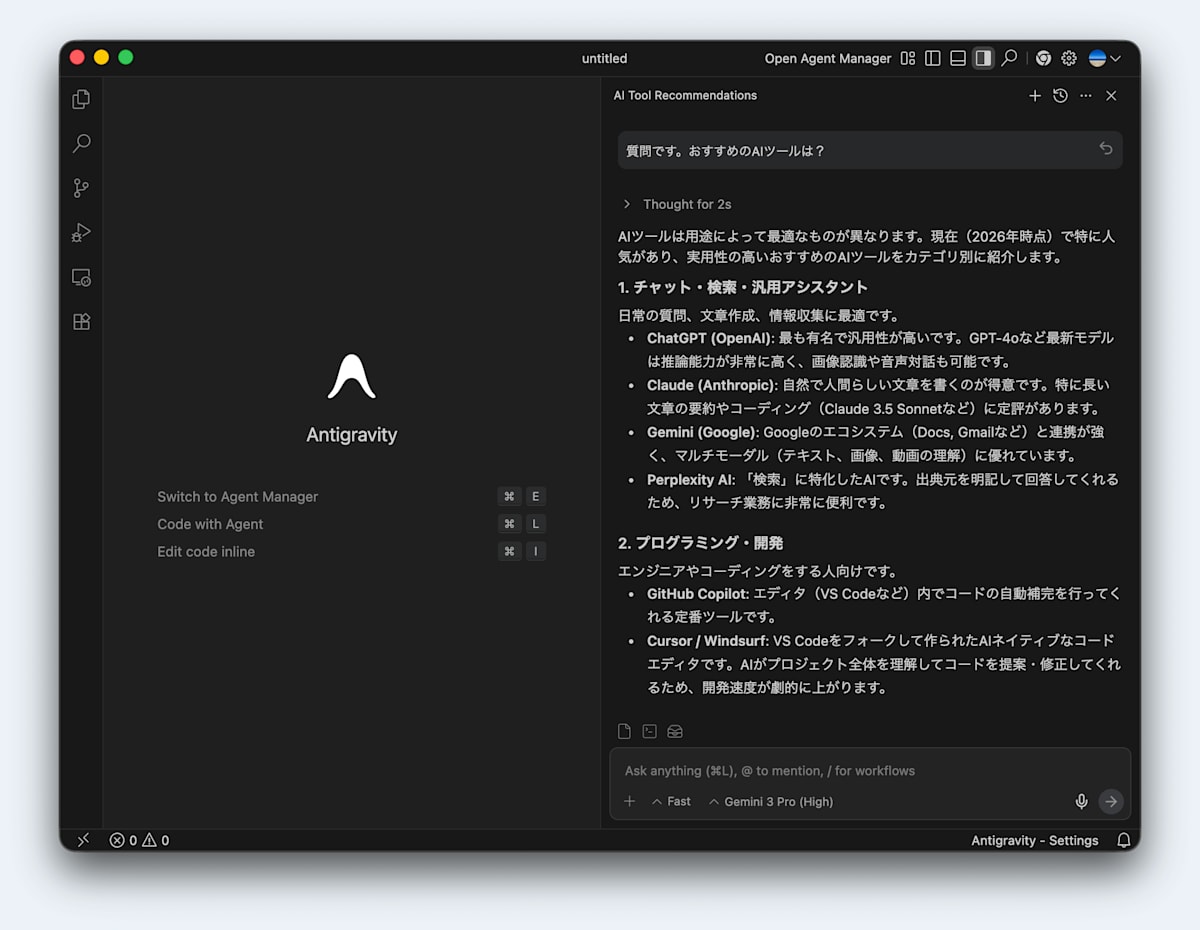Open the Run and Debug view

click(82, 232)
